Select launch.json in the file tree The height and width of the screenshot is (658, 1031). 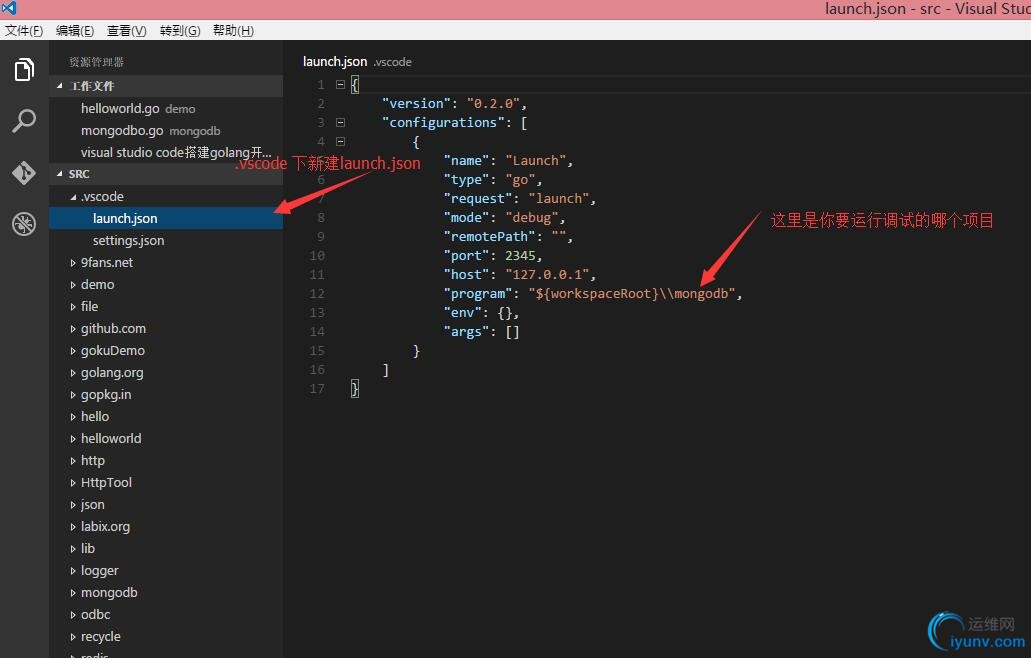[166, 218]
